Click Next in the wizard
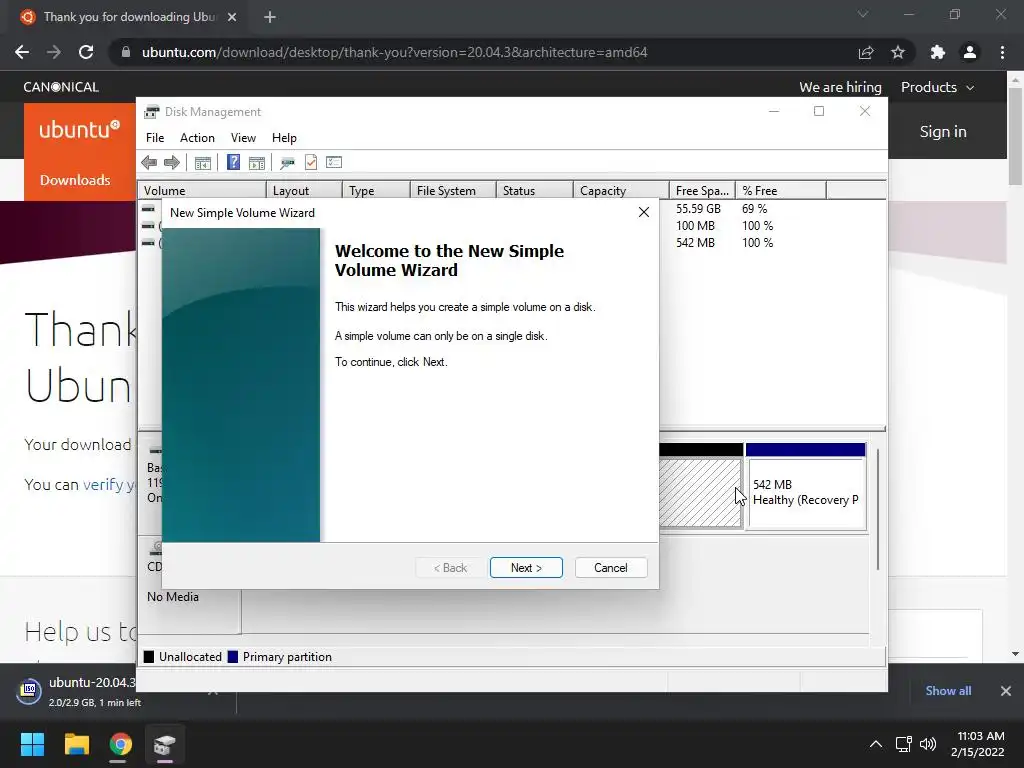 tap(526, 568)
